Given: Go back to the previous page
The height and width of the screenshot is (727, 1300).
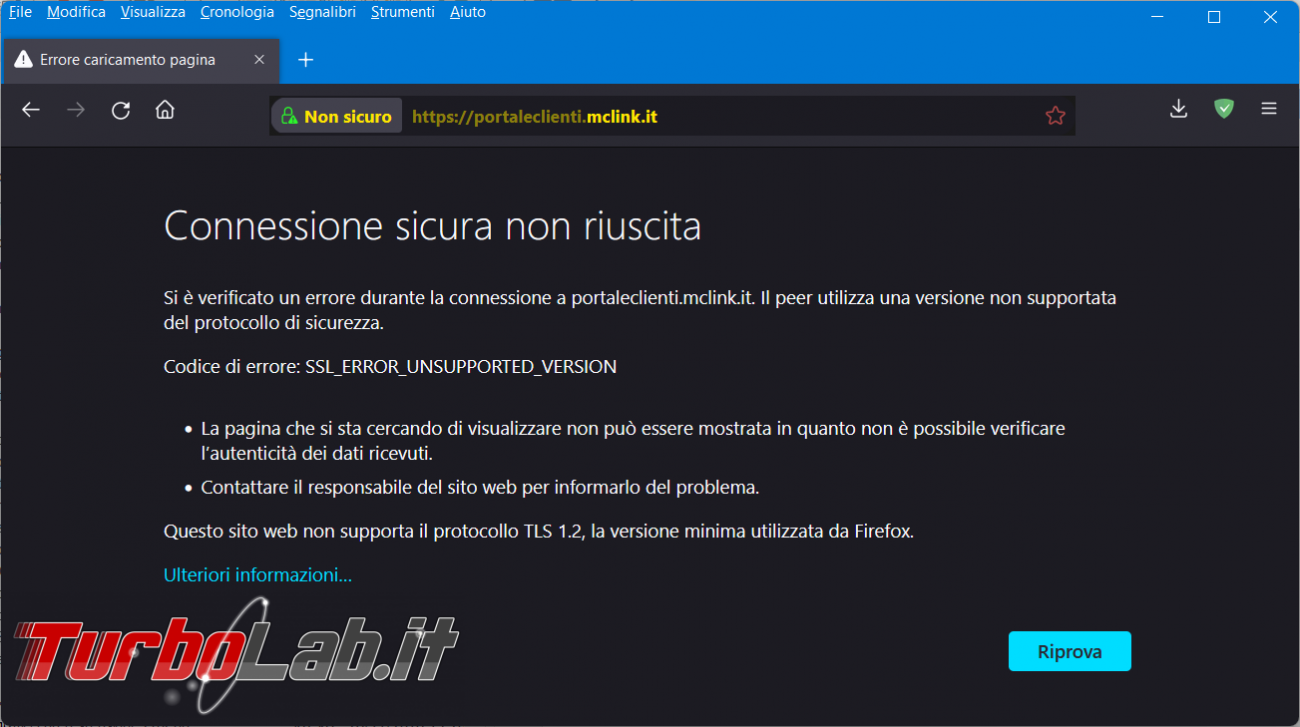Looking at the screenshot, I should click(31, 110).
